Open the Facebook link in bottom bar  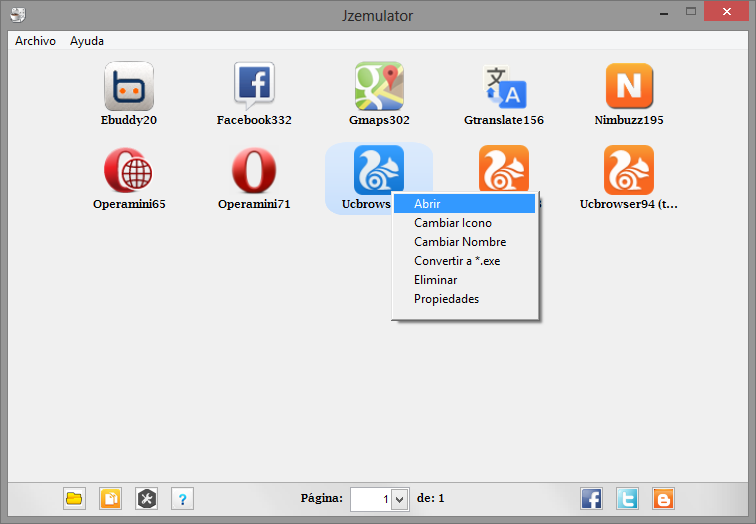(x=591, y=498)
